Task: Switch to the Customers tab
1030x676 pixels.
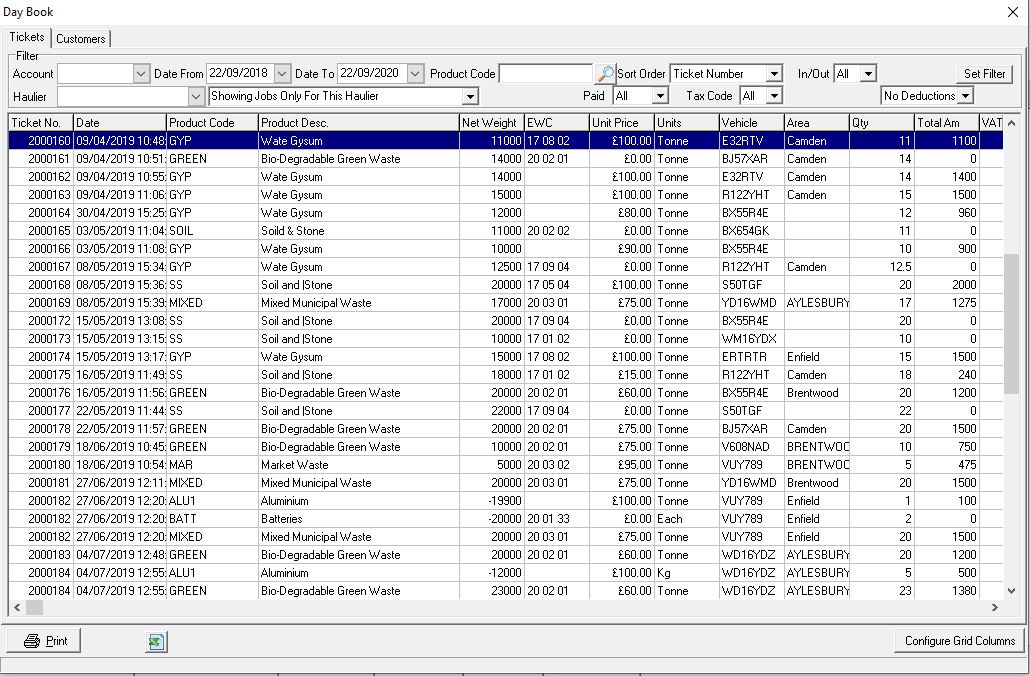Action: [80, 38]
